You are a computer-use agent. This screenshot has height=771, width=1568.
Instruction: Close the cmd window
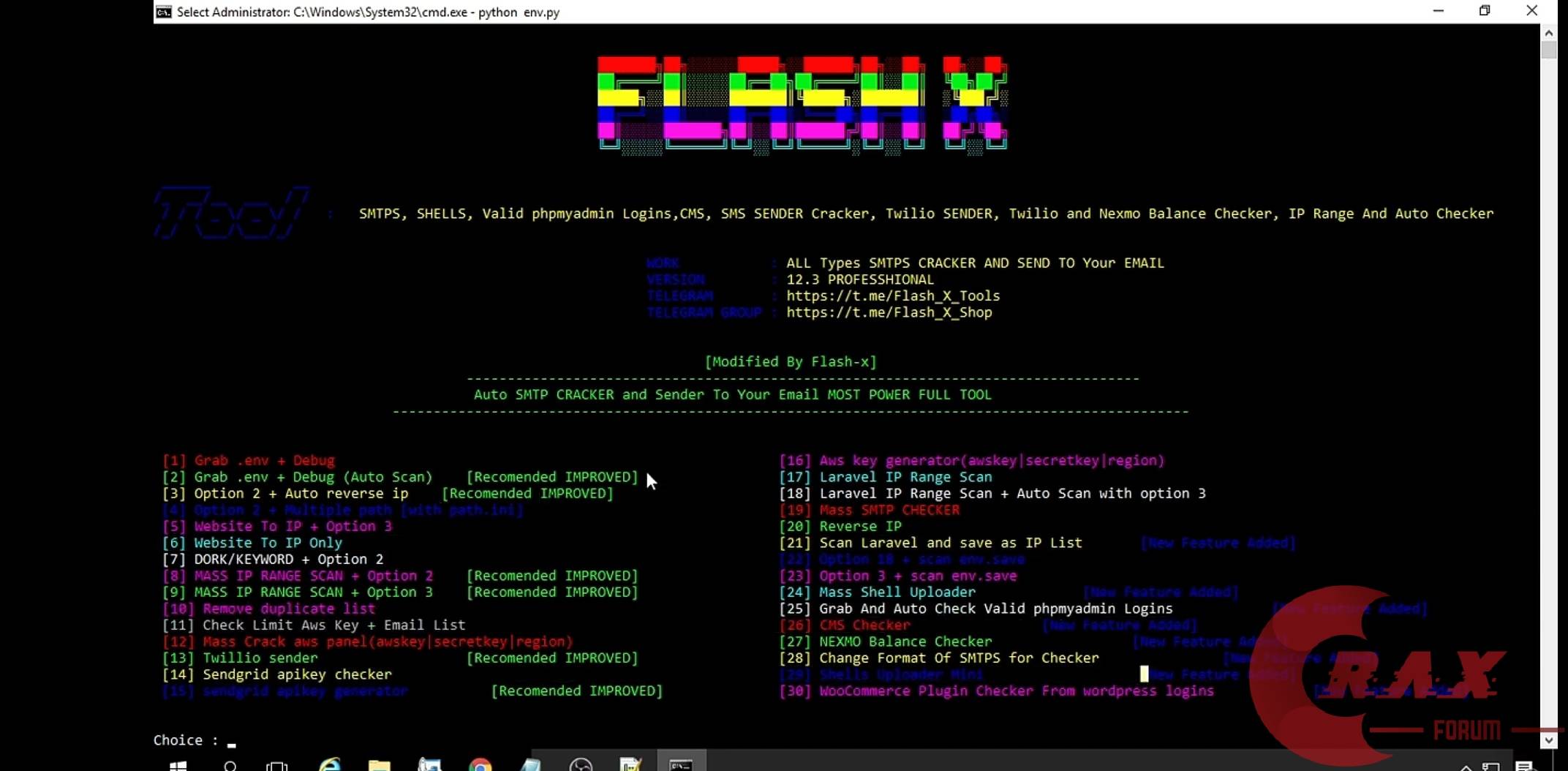pyautogui.click(x=1532, y=11)
